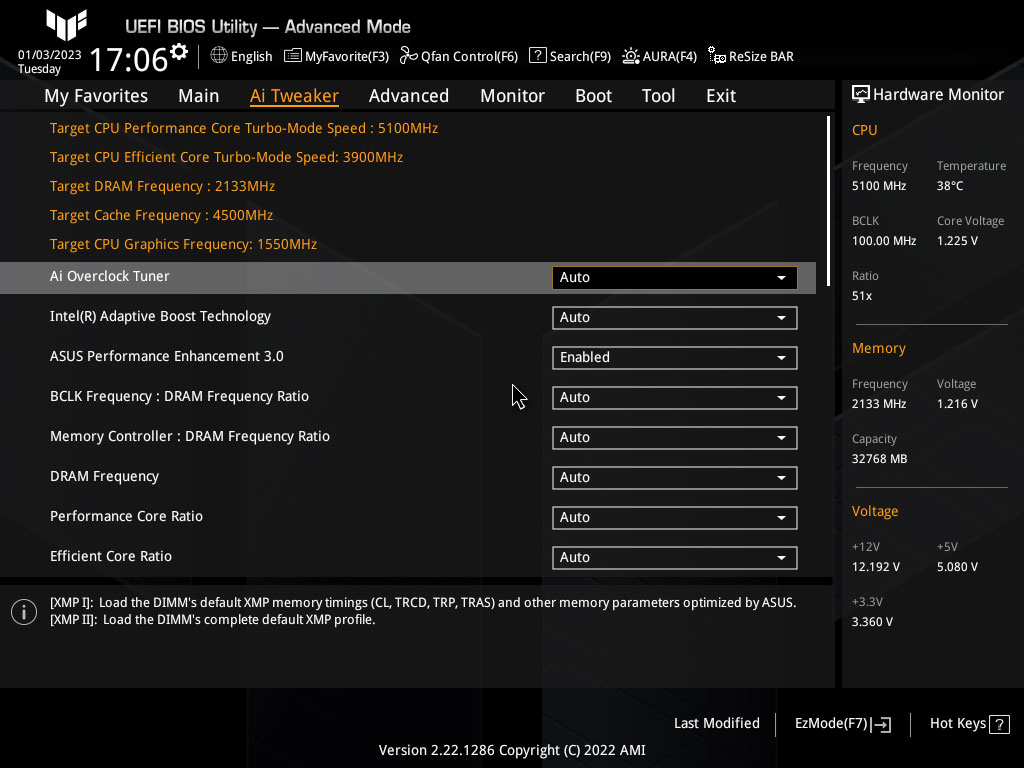Viewport: 1024px width, 768px height.
Task: Click the vertical scrollbar of settings list
Action: (828, 190)
